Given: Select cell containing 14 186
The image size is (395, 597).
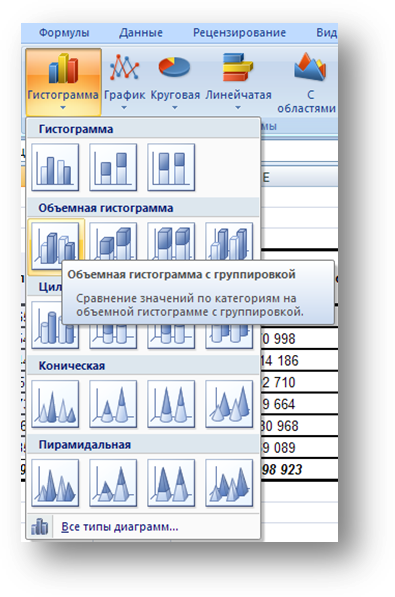Looking at the screenshot, I should [x=299, y=361].
